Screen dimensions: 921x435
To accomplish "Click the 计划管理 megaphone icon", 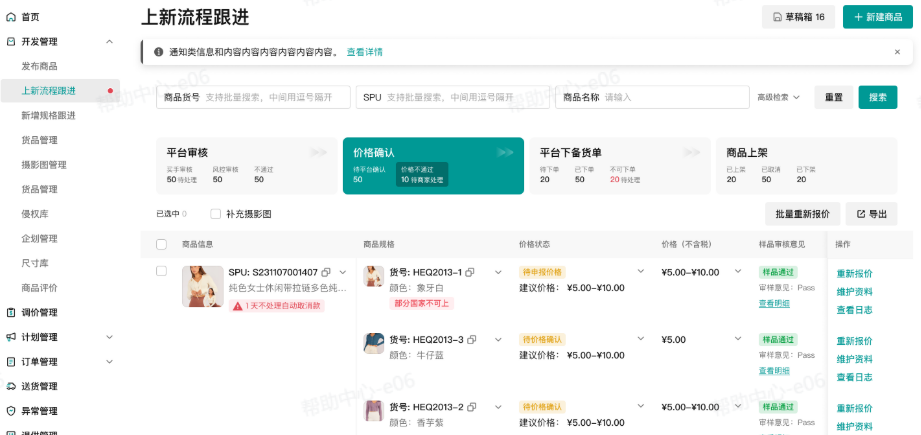I will (x=11, y=338).
